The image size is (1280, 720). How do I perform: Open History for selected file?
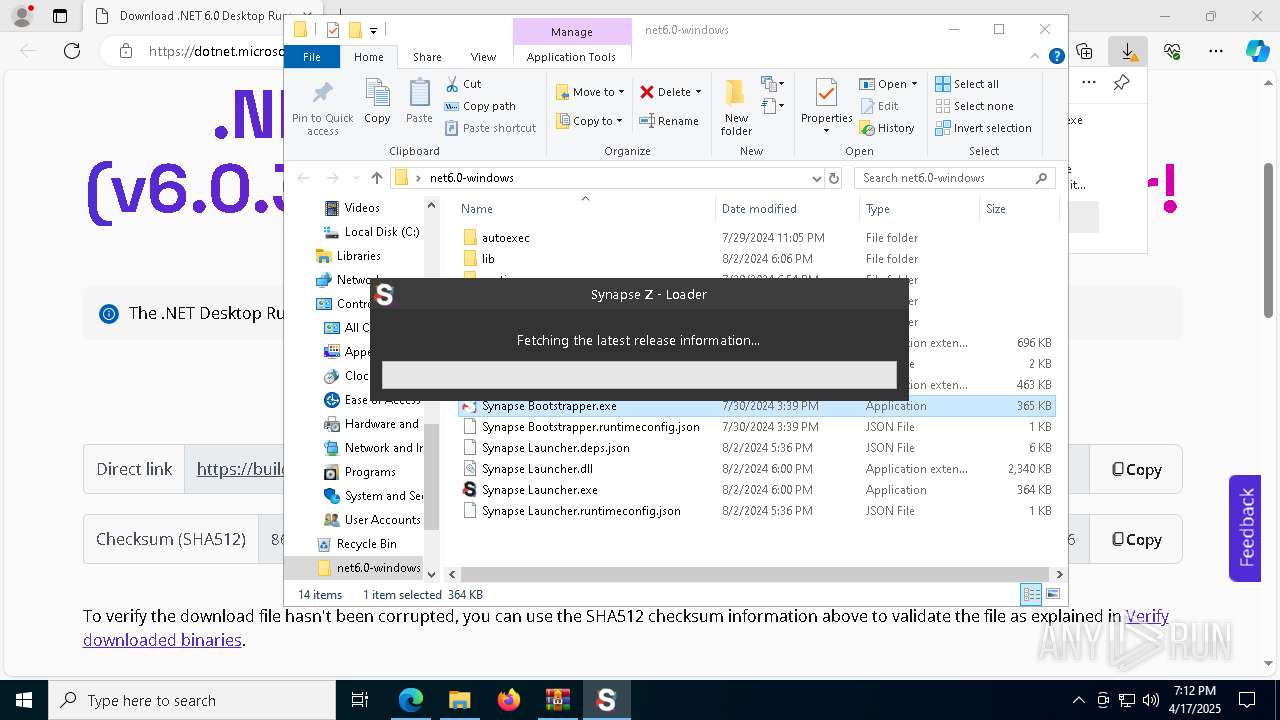(x=887, y=128)
